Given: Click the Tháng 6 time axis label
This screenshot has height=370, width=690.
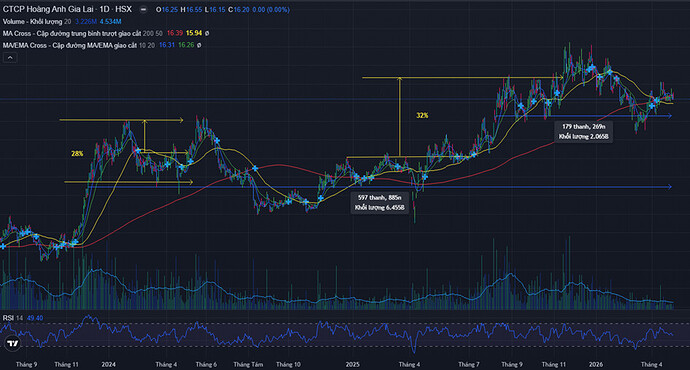Looking at the screenshot, I should pyautogui.click(x=206, y=364).
